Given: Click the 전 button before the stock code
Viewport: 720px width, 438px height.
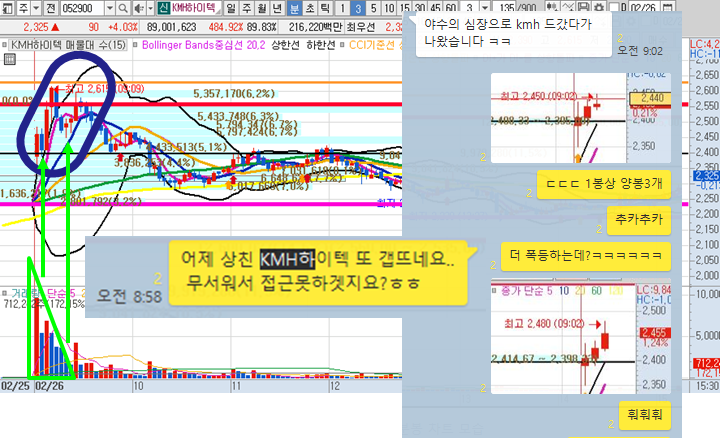Looking at the screenshot, I should (51, 8).
